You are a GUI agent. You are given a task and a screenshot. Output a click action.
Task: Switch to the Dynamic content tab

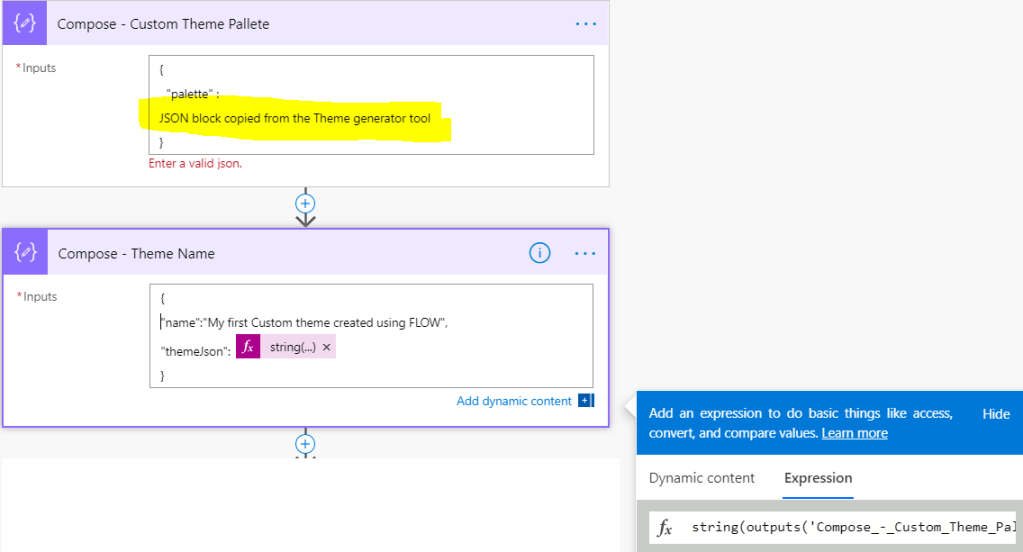point(701,478)
